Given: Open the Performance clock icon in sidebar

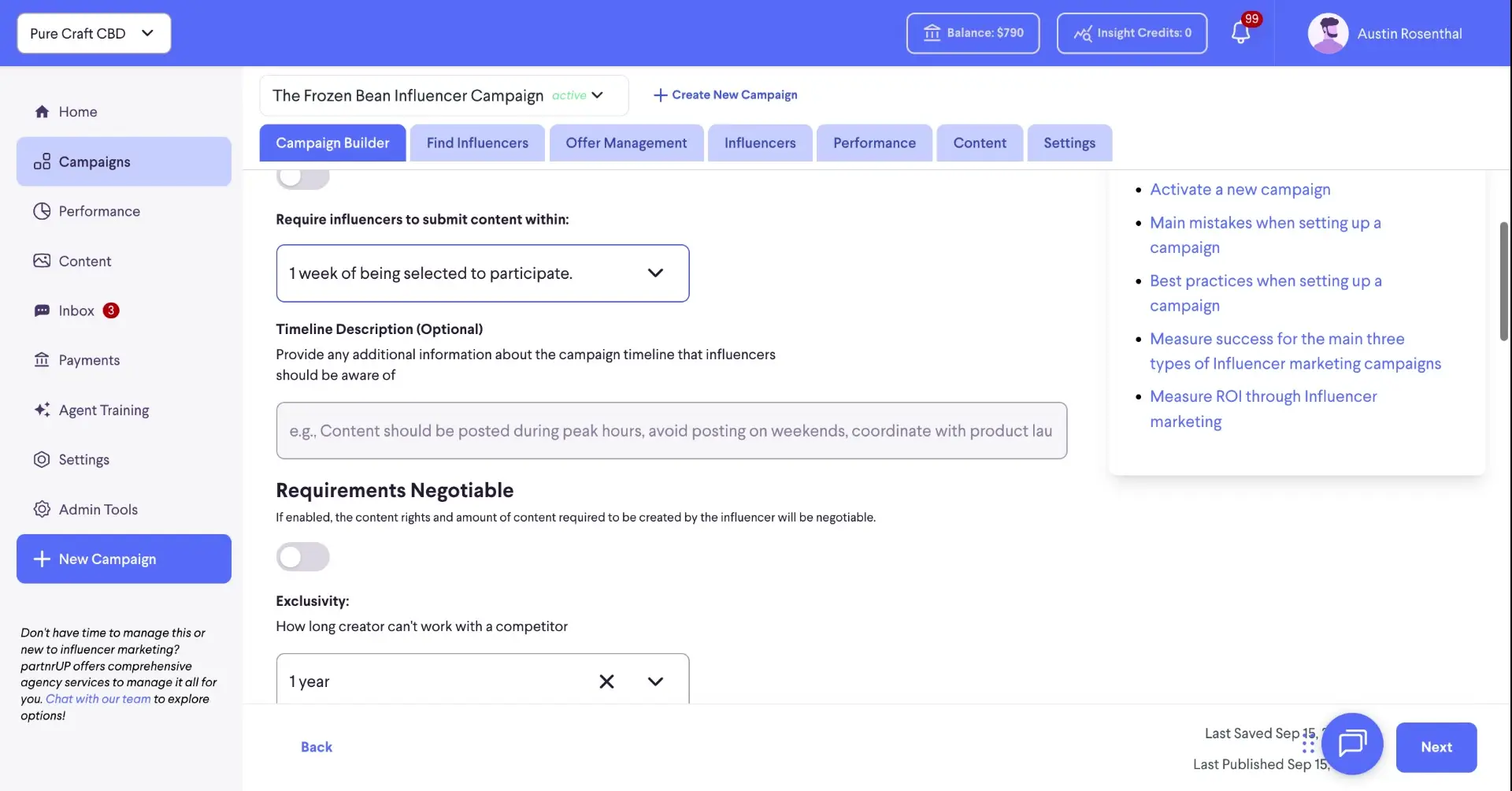Looking at the screenshot, I should pos(43,211).
